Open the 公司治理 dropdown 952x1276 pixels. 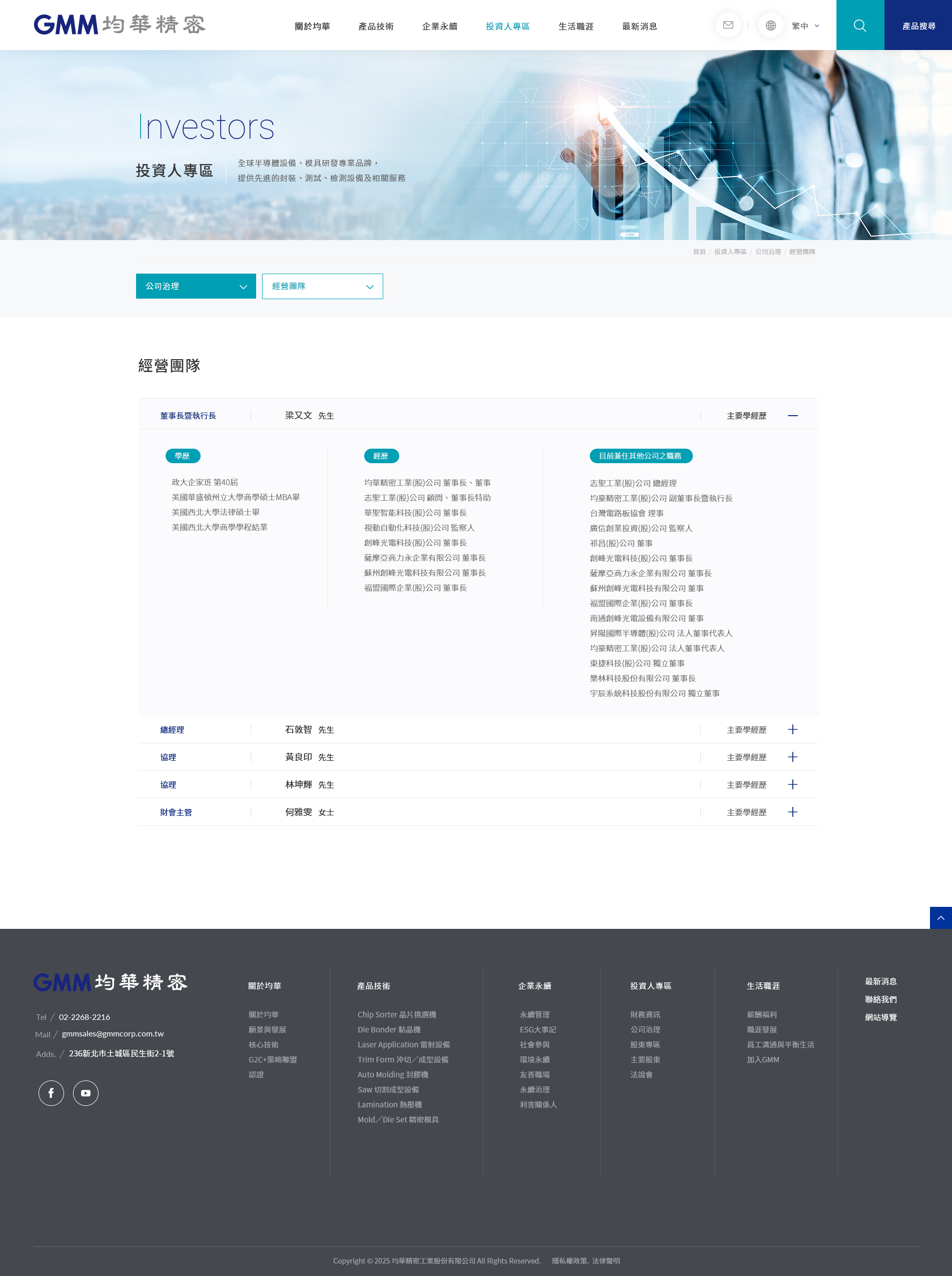[x=196, y=286]
